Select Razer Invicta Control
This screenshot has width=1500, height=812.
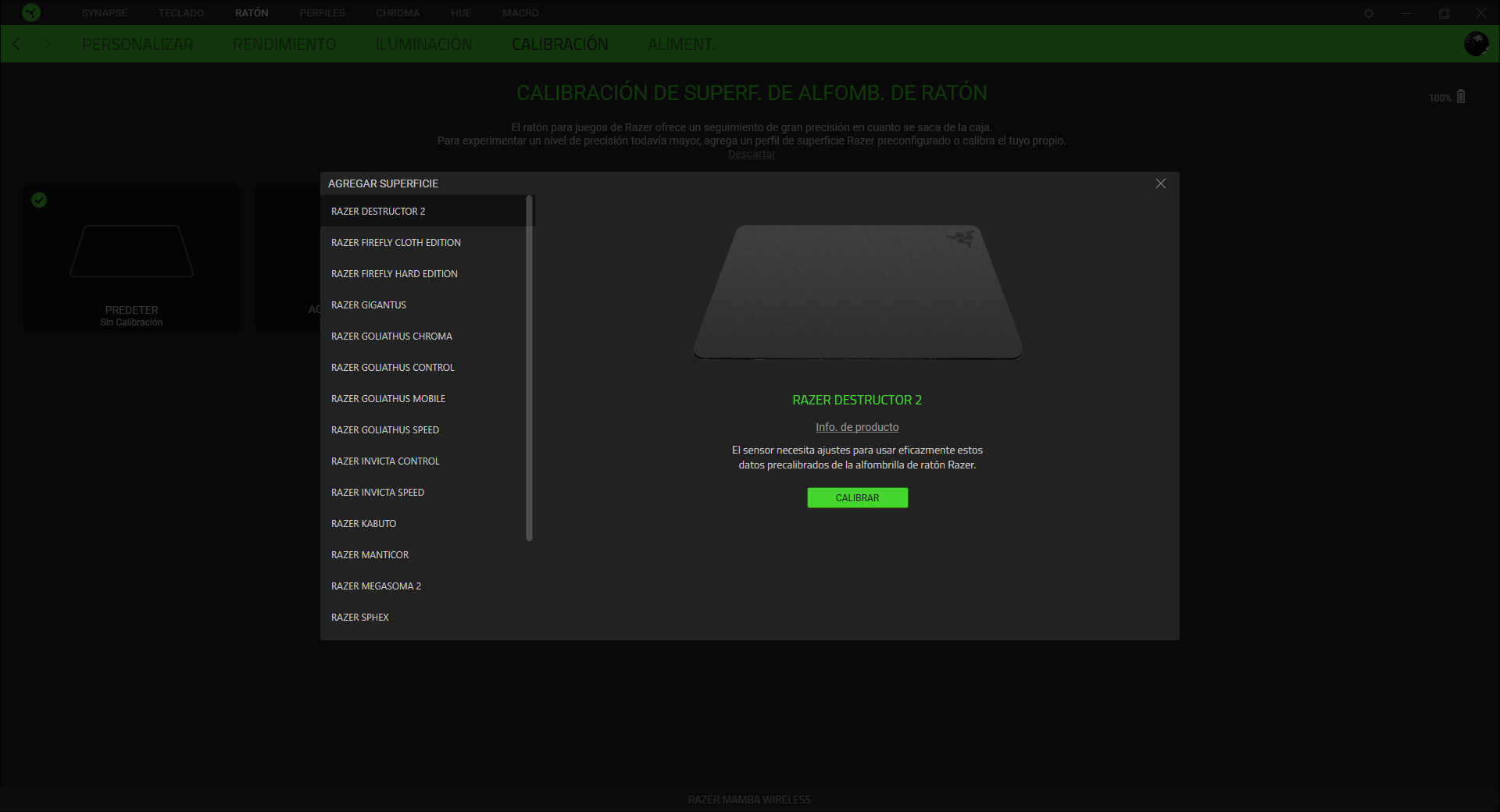(x=423, y=461)
